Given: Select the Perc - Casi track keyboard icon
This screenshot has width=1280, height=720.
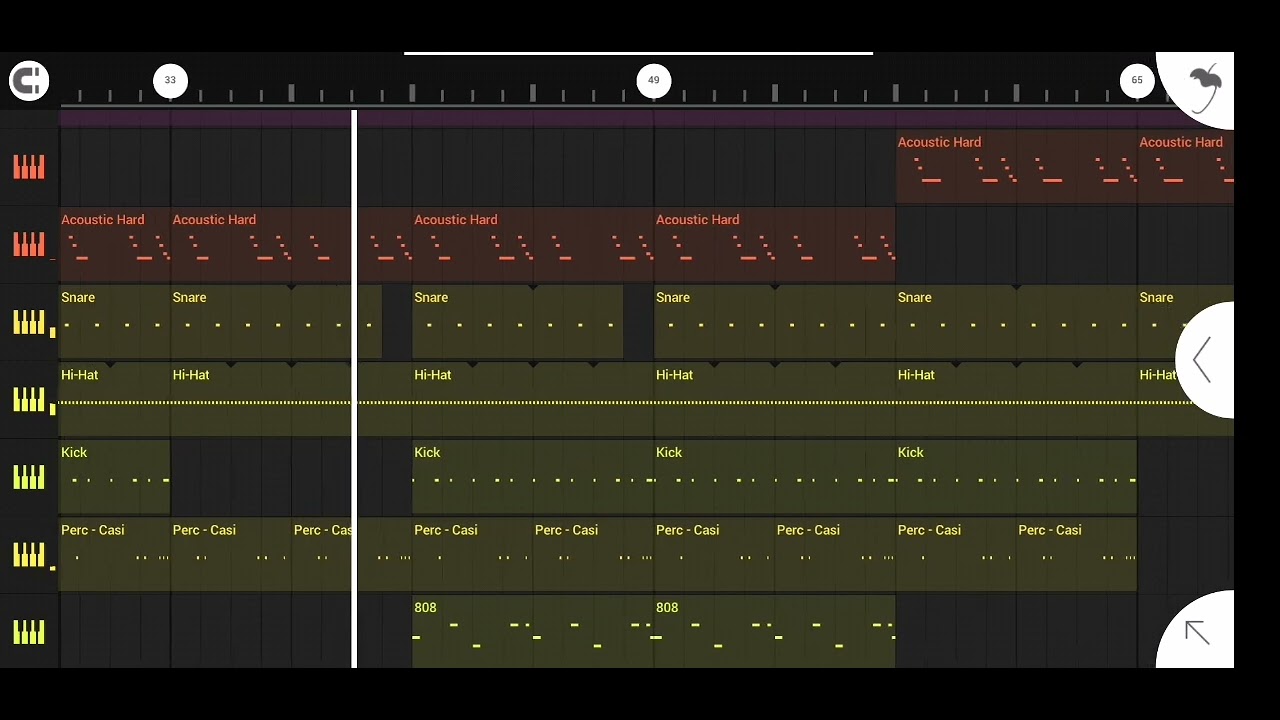Looking at the screenshot, I should [x=29, y=554].
